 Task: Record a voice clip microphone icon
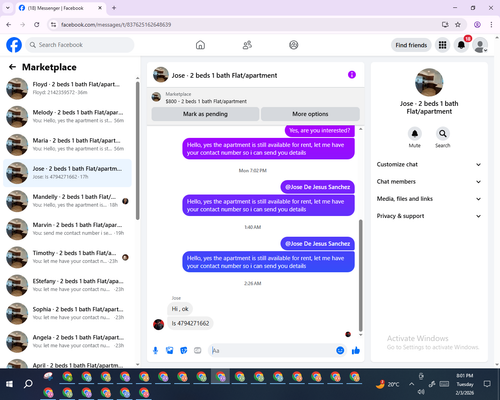(155, 350)
